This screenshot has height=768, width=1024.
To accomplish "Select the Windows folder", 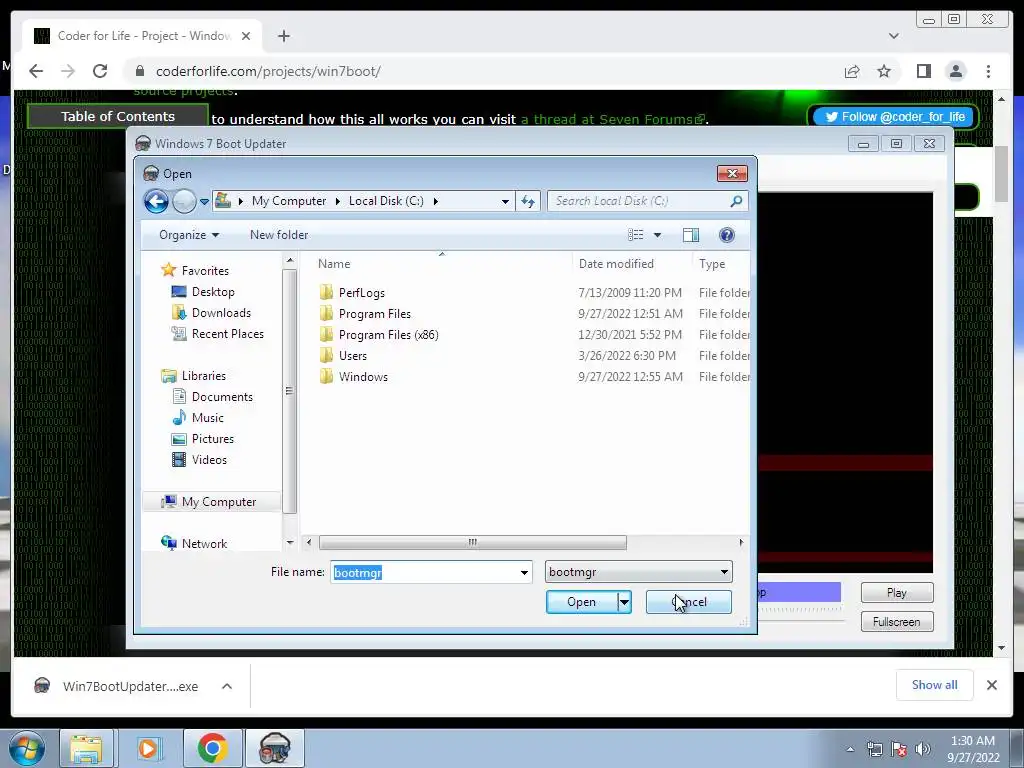I will pos(363,376).
